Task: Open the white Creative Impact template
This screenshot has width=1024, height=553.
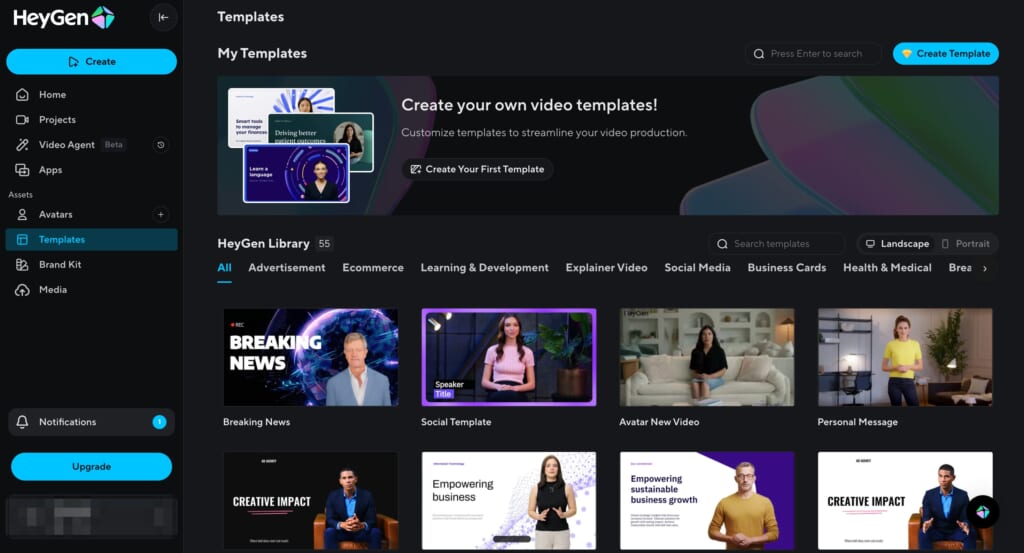Action: [905, 501]
